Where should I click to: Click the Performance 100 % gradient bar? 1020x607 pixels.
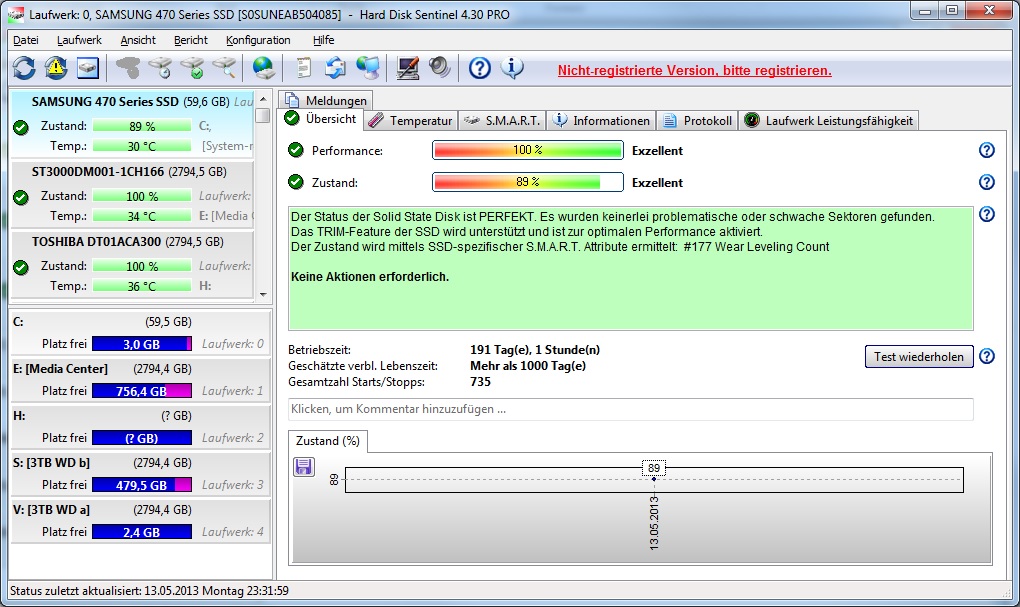coord(528,150)
